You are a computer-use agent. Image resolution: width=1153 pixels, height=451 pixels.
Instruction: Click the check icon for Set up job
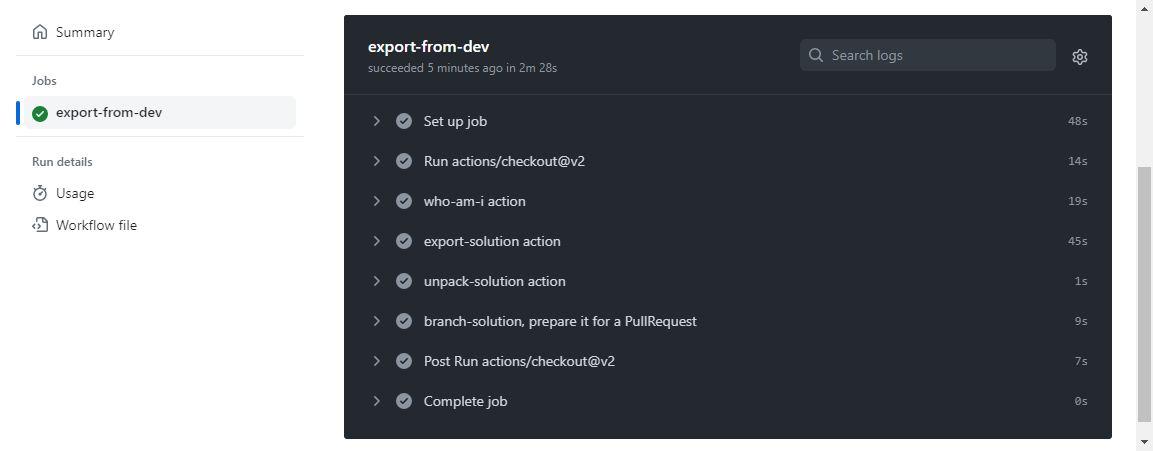[x=404, y=121]
